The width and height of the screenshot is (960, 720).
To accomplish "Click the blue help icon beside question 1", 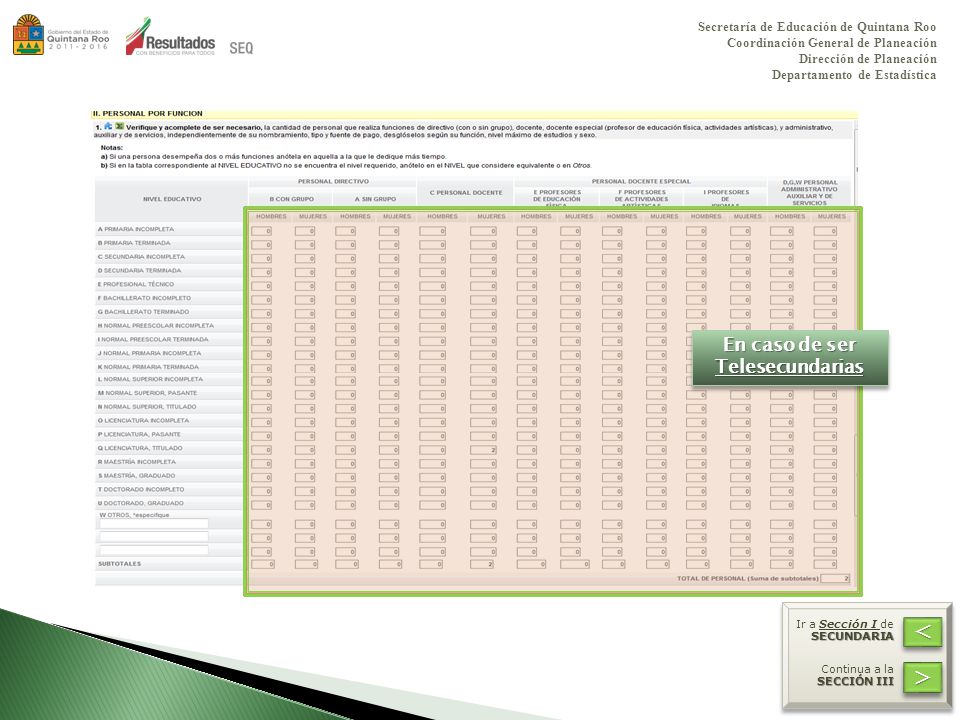I will [x=108, y=126].
